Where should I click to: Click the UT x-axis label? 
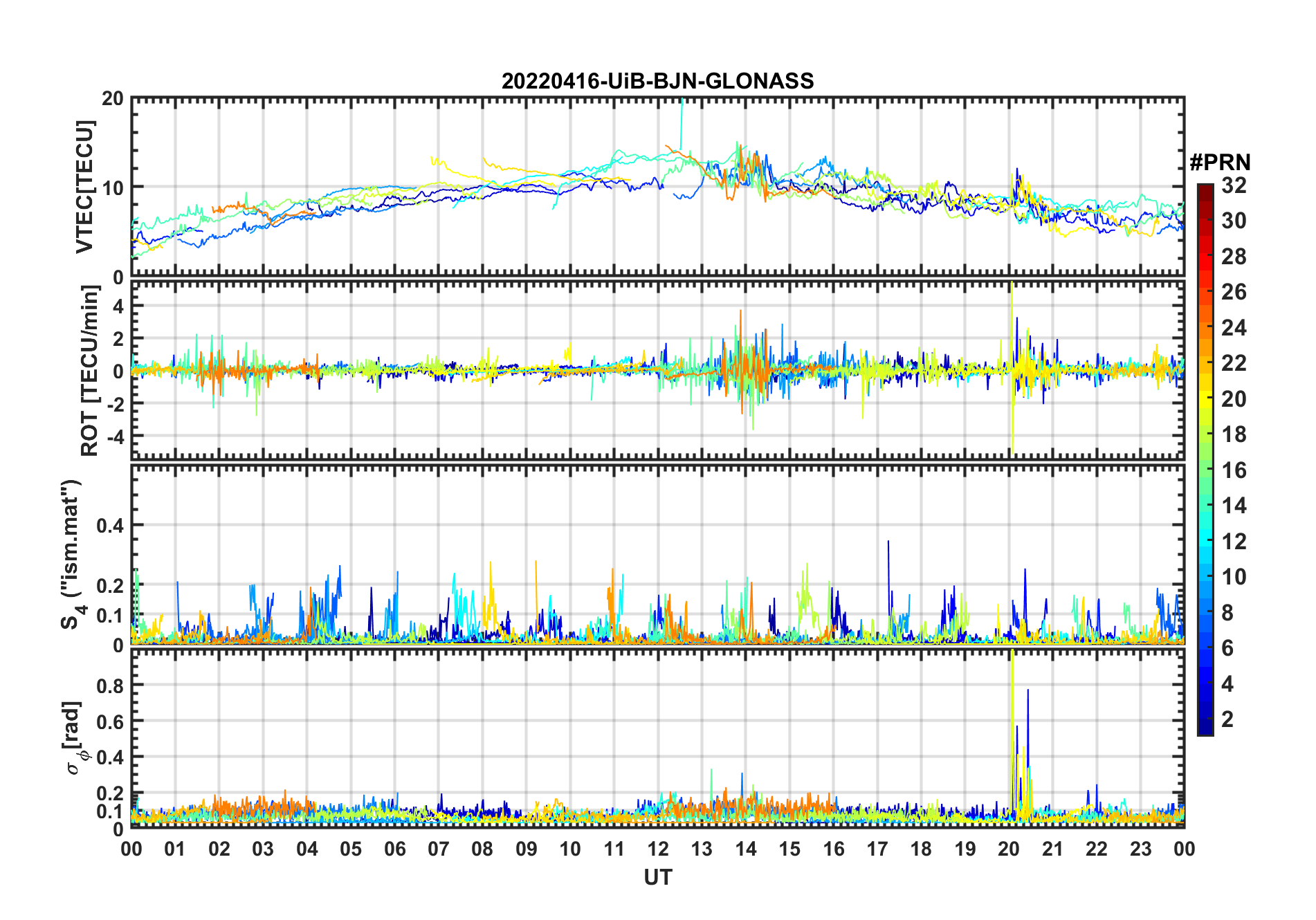[x=657, y=877]
